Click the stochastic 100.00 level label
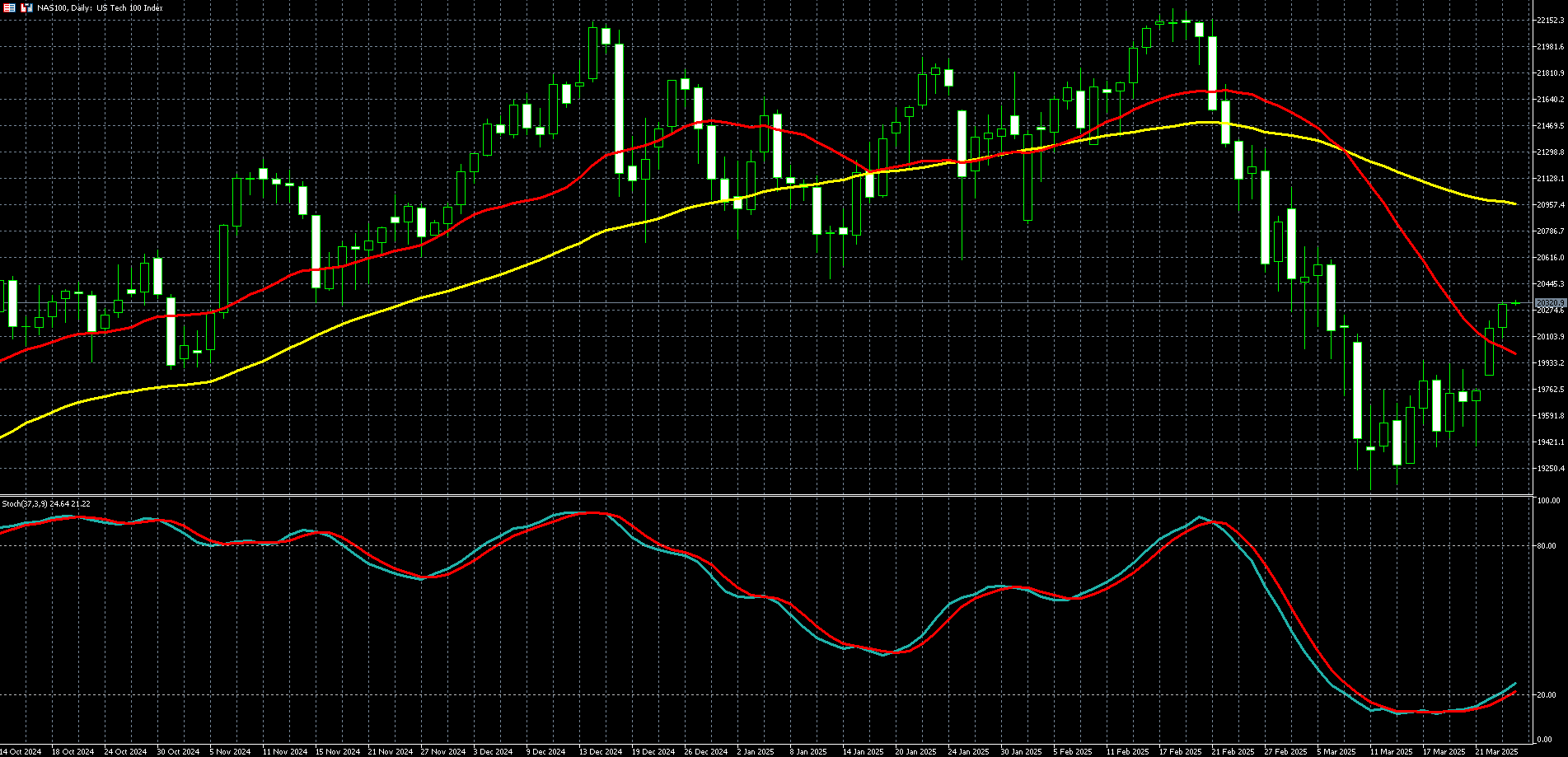The height and width of the screenshot is (757, 1568). pos(1549,501)
